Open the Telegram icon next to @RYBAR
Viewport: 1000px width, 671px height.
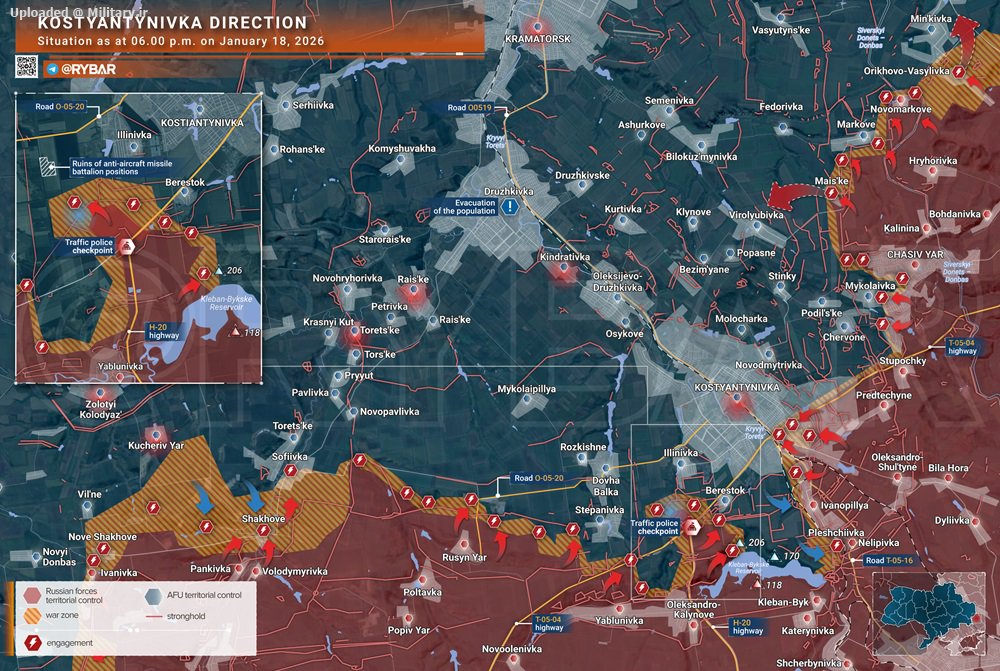pyautogui.click(x=52, y=69)
